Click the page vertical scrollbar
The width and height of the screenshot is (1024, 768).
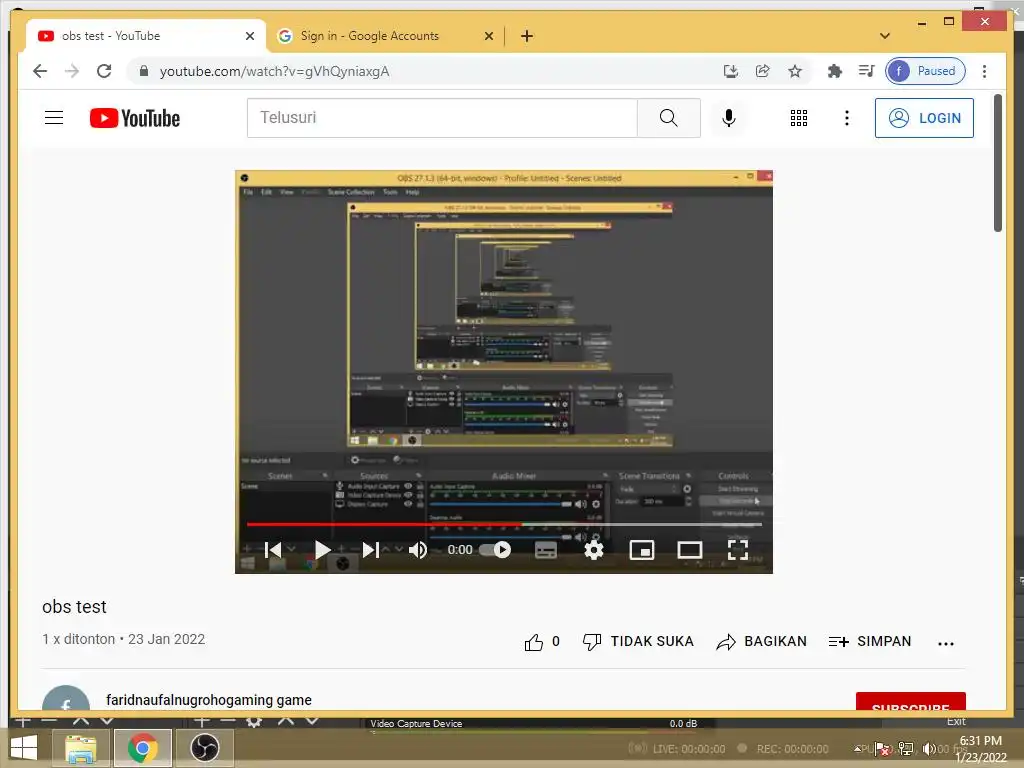tap(997, 163)
